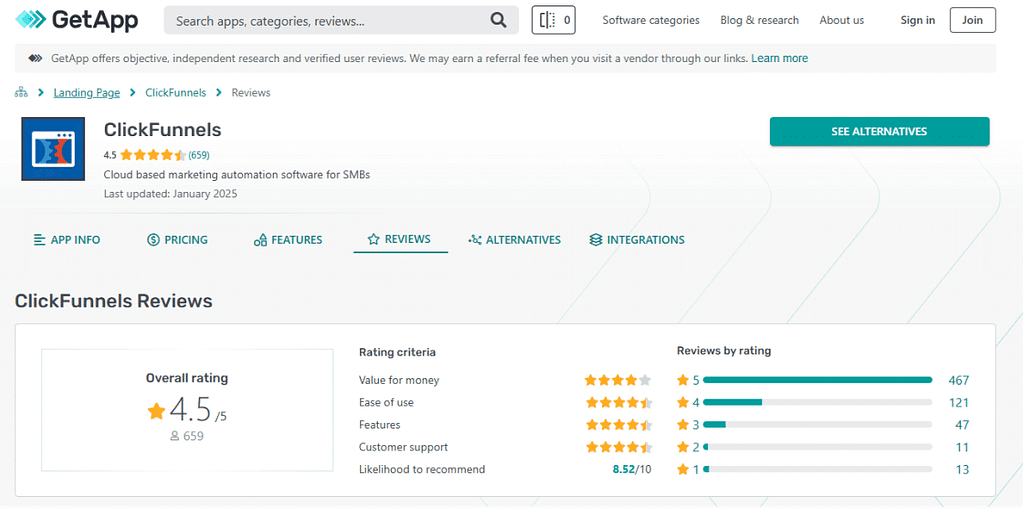Image resolution: width=1023 pixels, height=508 pixels.
Task: Select the REVIEWS tab
Action: coord(400,239)
